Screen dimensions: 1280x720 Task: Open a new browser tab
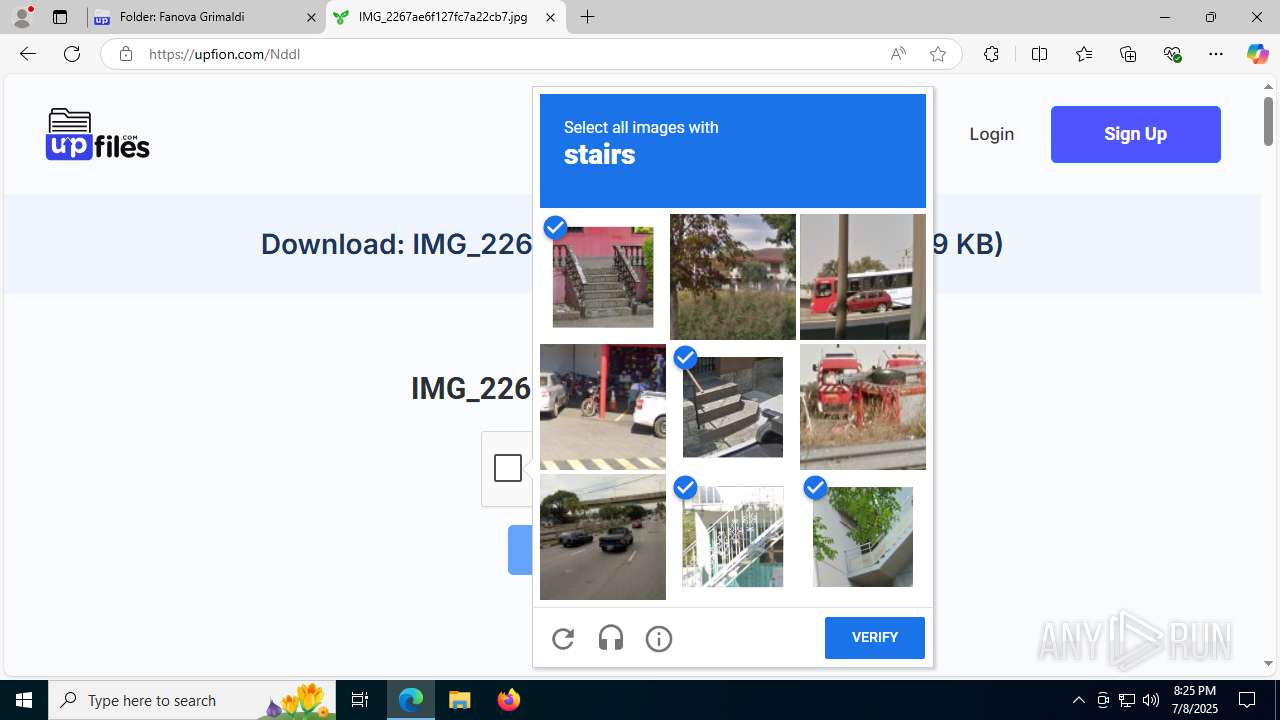coord(588,17)
